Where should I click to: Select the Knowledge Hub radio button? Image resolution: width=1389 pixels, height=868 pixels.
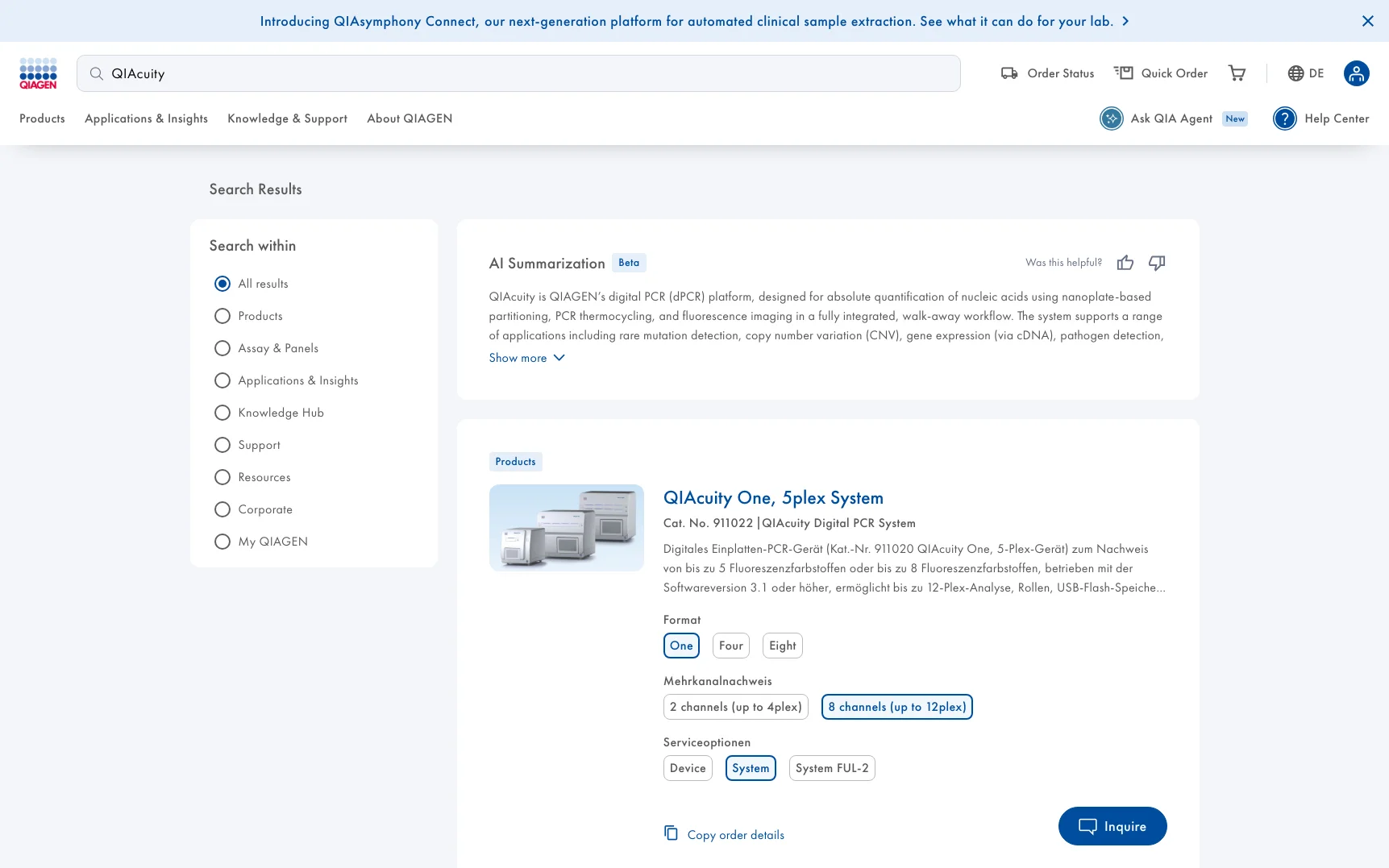pyautogui.click(x=222, y=413)
